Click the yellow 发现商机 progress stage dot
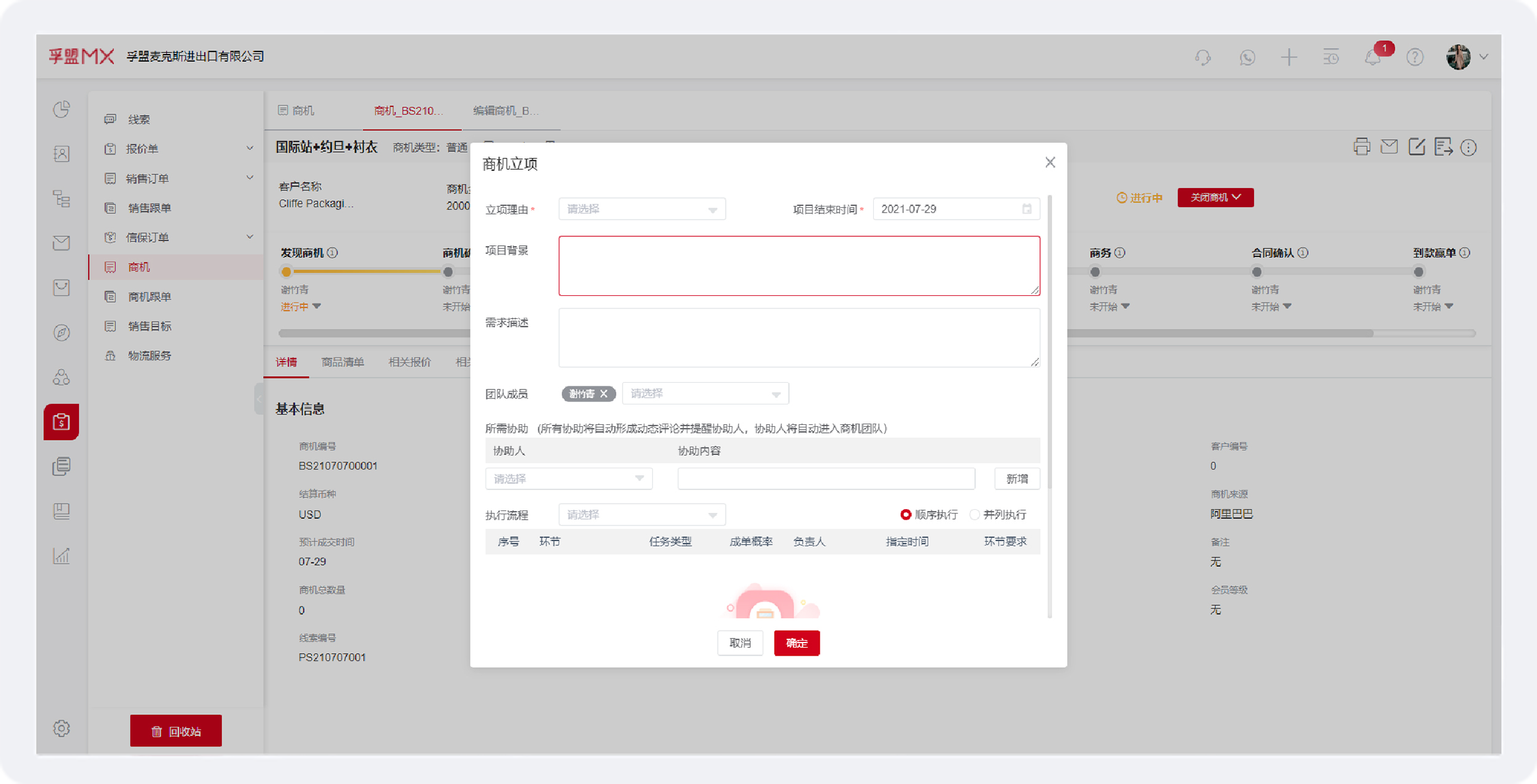Image resolution: width=1537 pixels, height=784 pixels. (x=286, y=271)
